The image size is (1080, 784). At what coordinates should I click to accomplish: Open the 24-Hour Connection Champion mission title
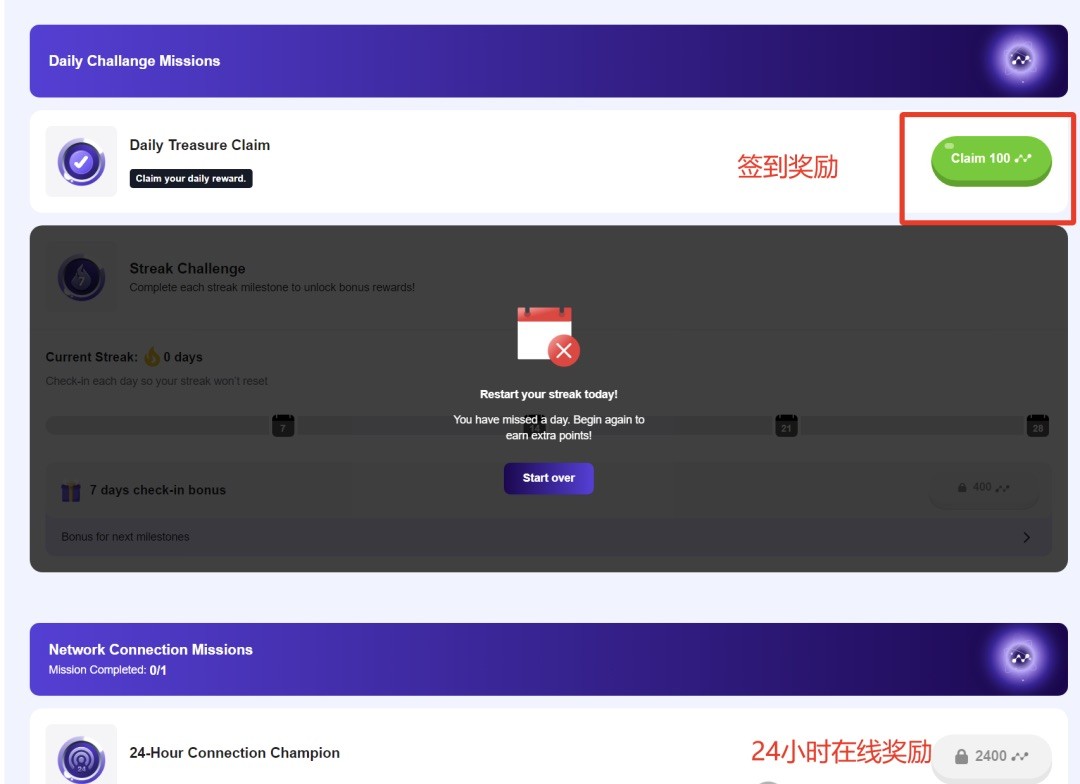235,753
